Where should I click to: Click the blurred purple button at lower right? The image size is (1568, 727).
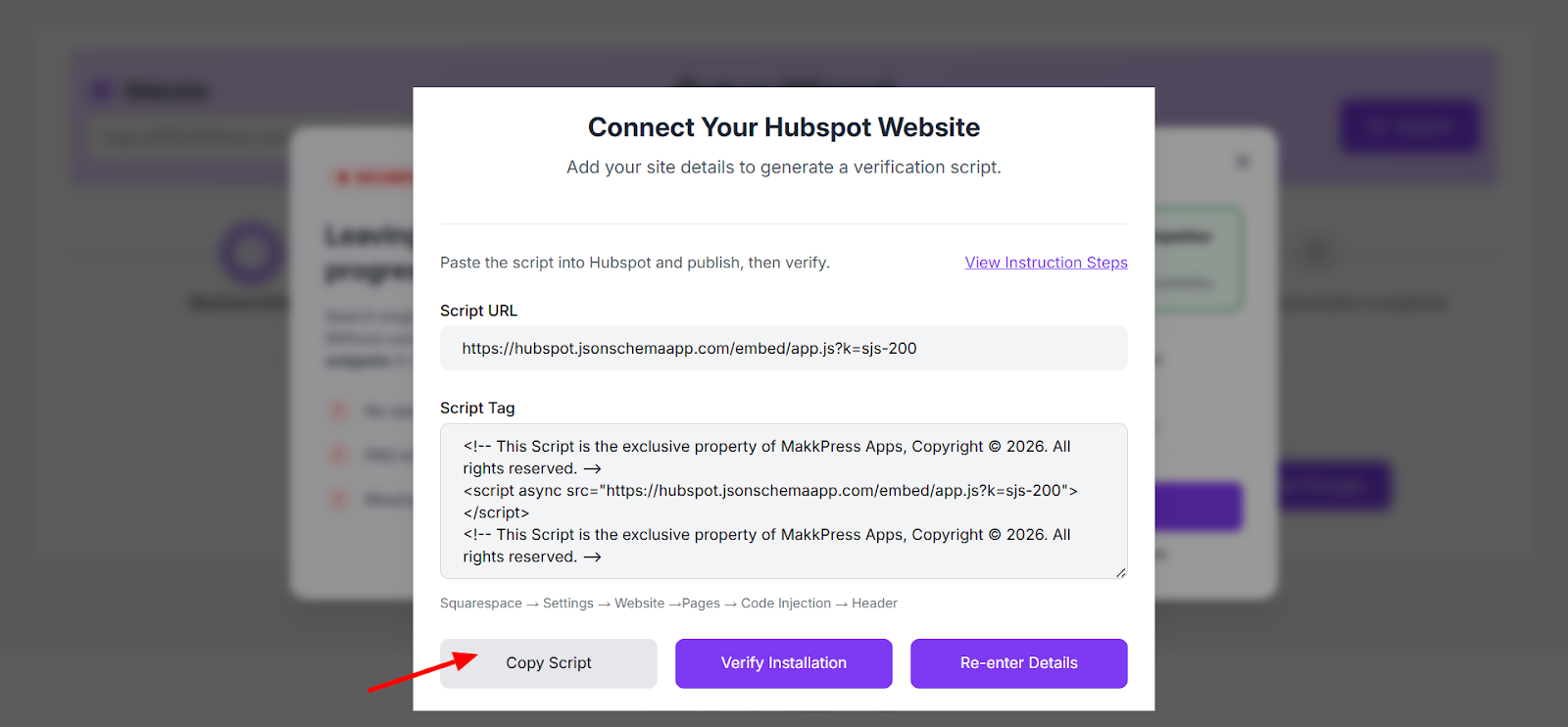click(1335, 485)
